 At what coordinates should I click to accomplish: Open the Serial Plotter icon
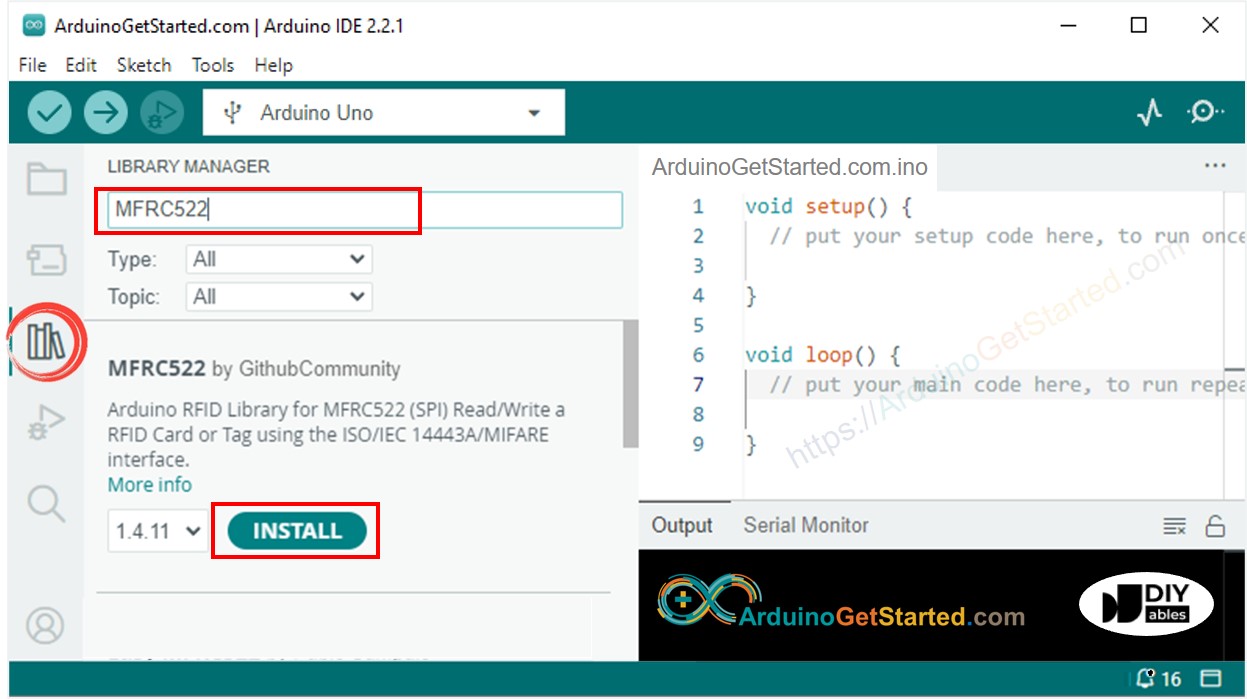click(1150, 113)
